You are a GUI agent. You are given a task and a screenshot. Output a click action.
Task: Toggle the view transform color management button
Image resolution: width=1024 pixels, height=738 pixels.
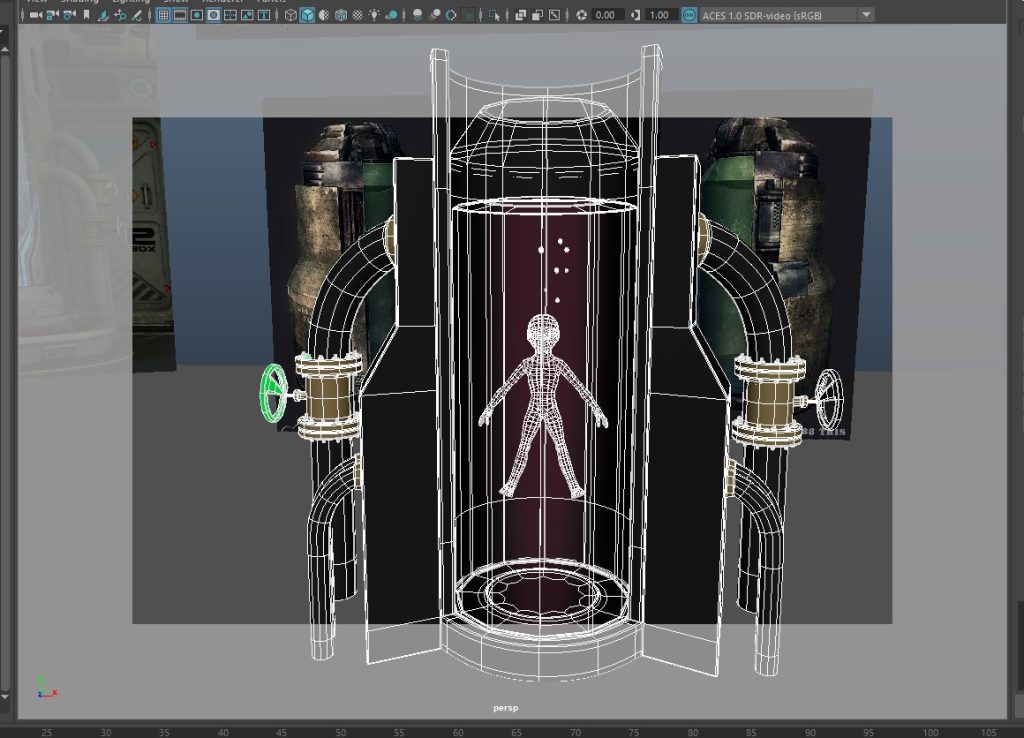689,15
